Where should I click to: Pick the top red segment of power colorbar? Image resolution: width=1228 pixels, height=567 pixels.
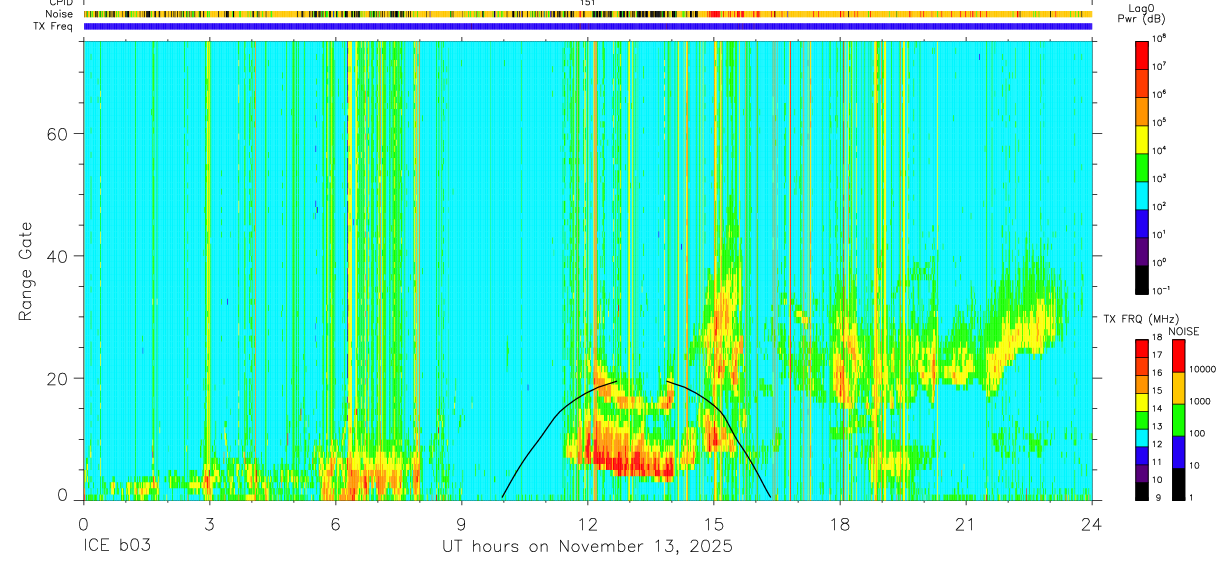1142,54
